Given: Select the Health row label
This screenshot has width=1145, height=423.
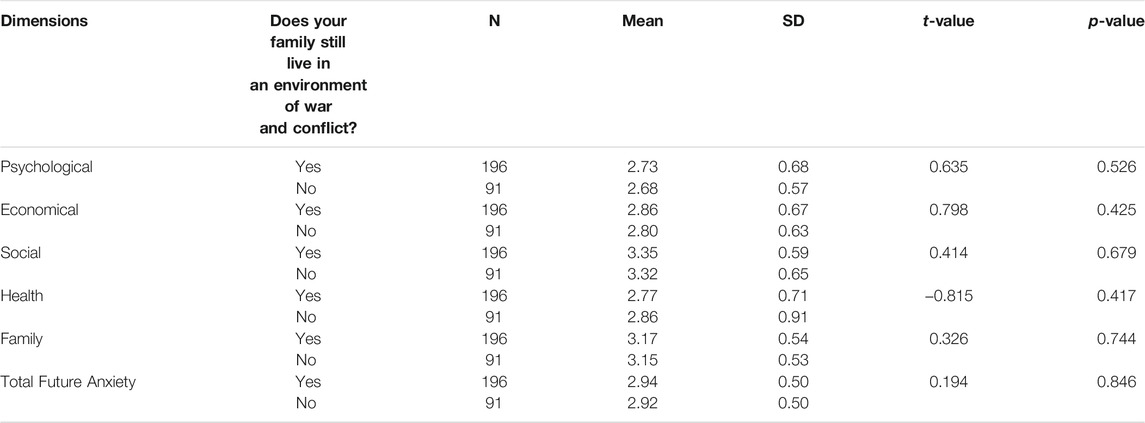Looking at the screenshot, I should pos(21,296).
